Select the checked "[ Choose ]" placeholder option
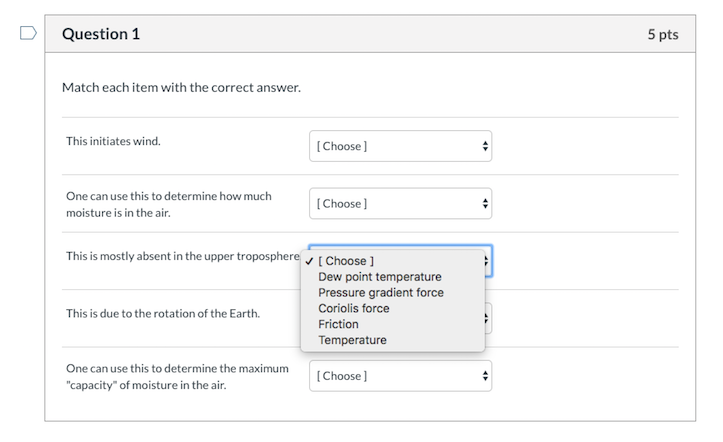The height and width of the screenshot is (442, 723). (x=392, y=261)
